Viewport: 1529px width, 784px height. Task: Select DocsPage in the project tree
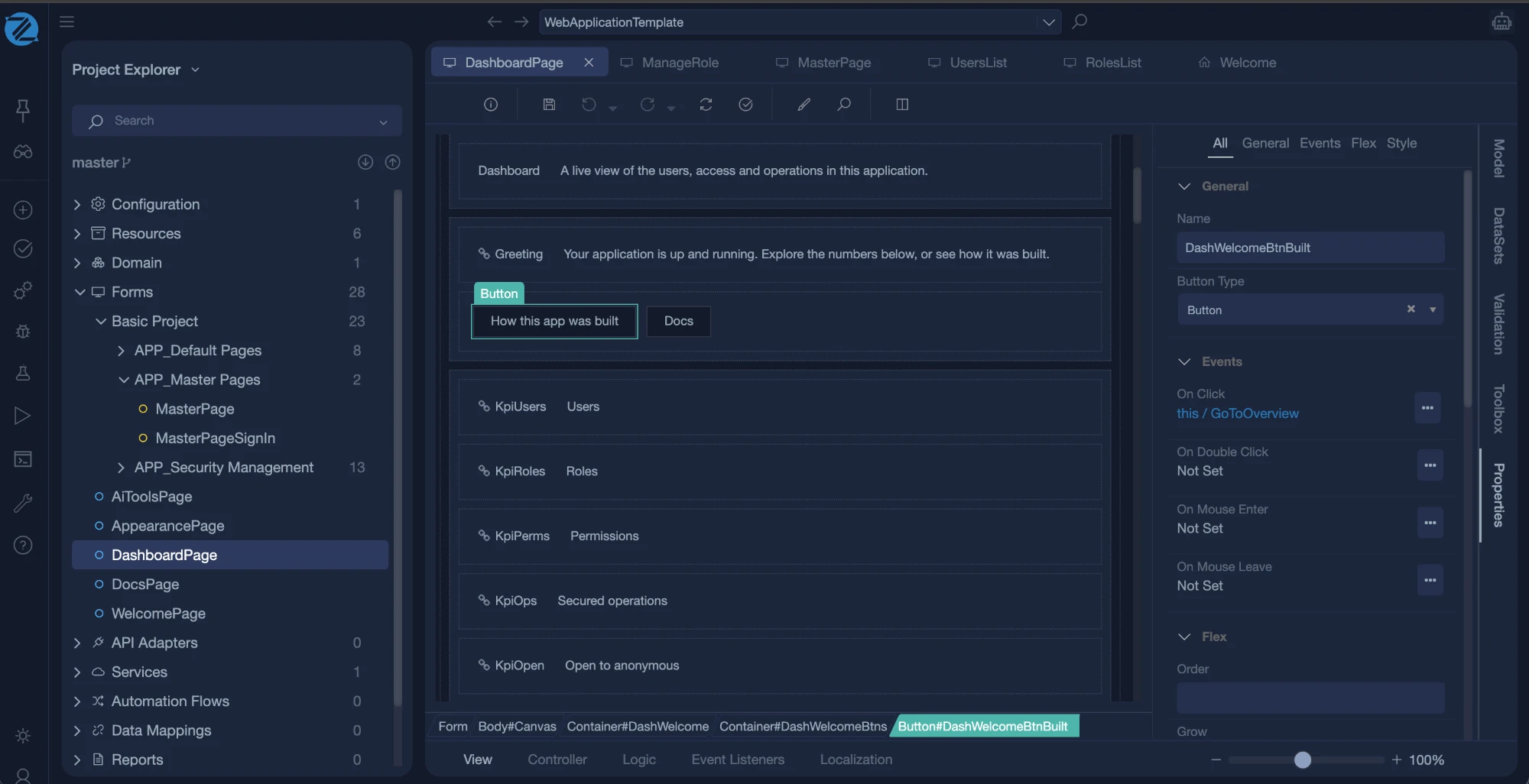[x=145, y=585]
